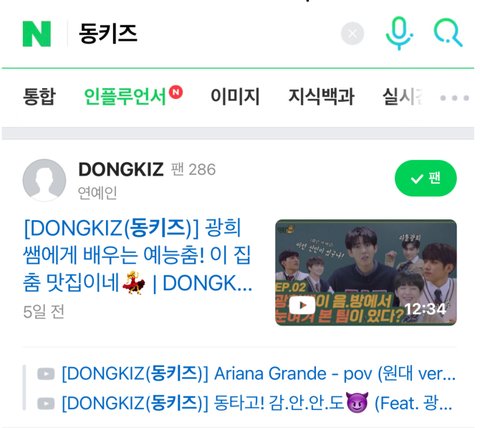Open the 동타고! 감.안.안.도 video link
This screenshot has height=428, width=480.
tap(257, 403)
